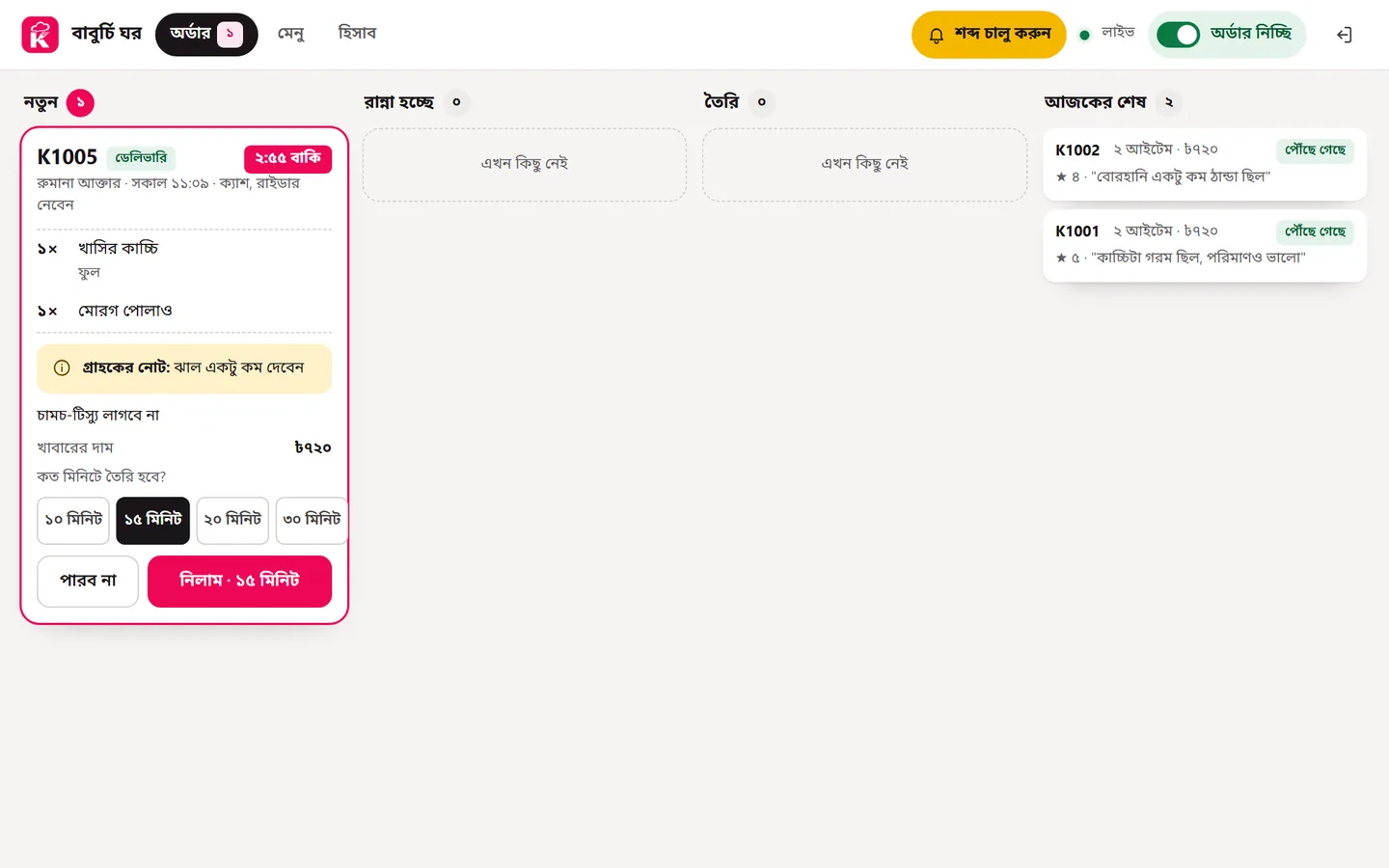Open completed order K1001 card
This screenshot has height=868, width=1389.
pos(1205,245)
